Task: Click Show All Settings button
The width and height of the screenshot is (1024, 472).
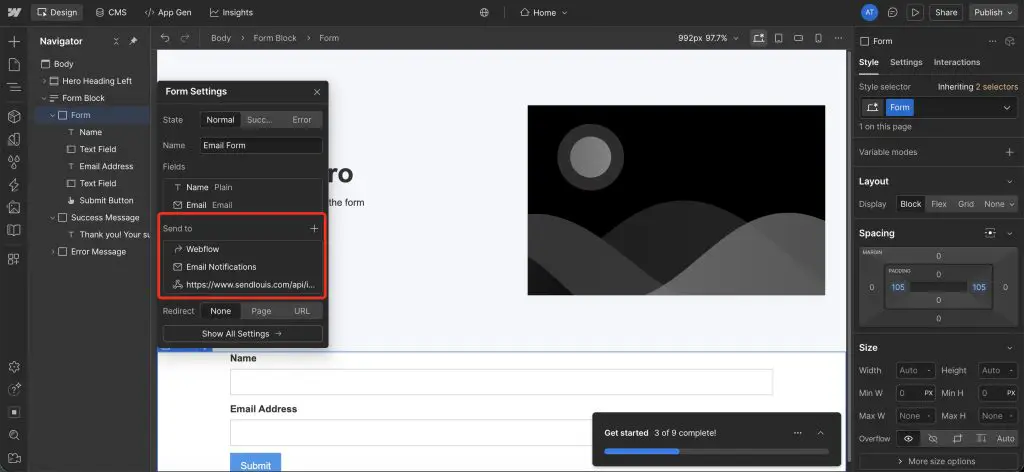Action: [243, 334]
